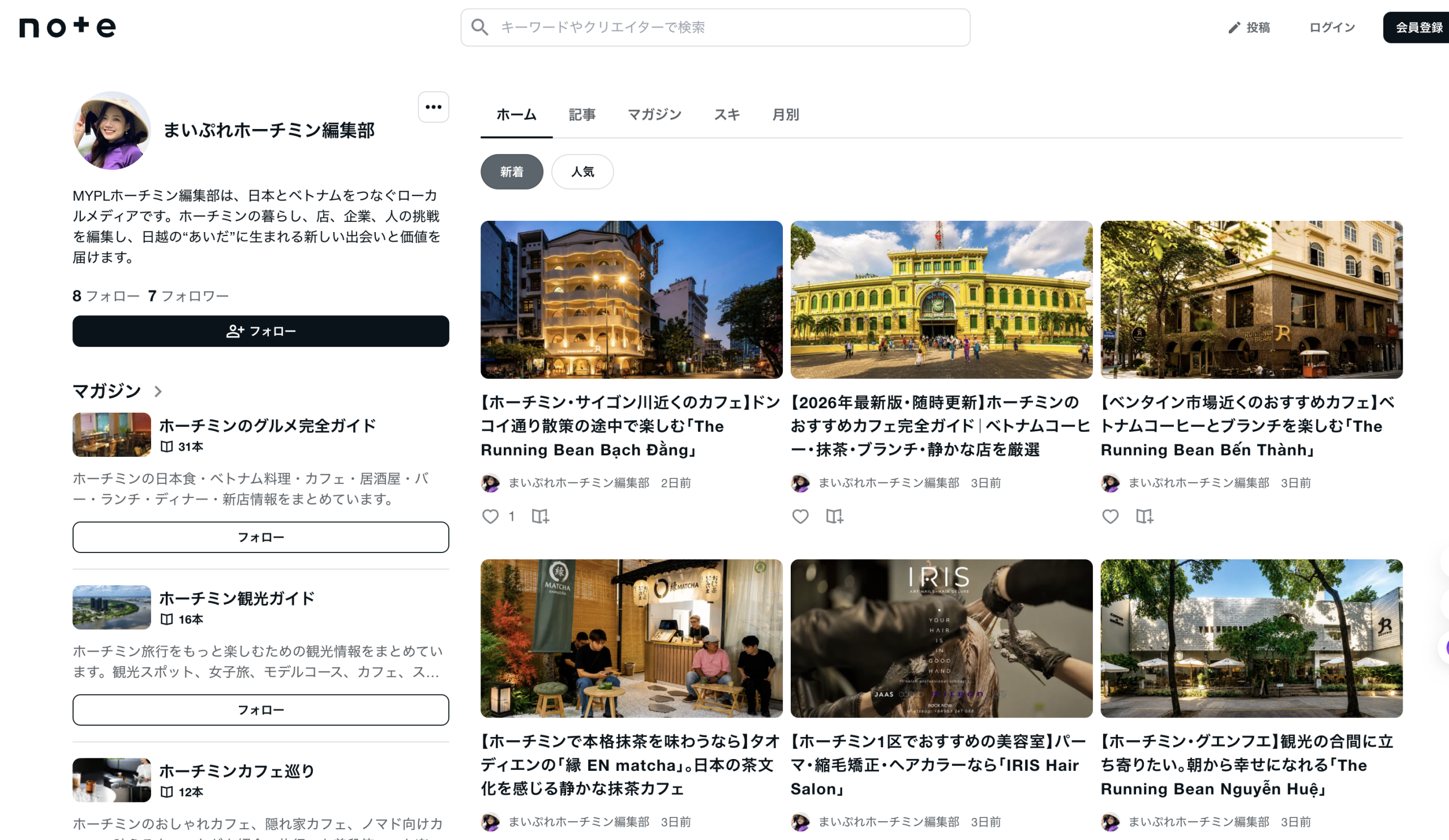Click the note logo
This screenshot has width=1449, height=840.
(x=67, y=27)
